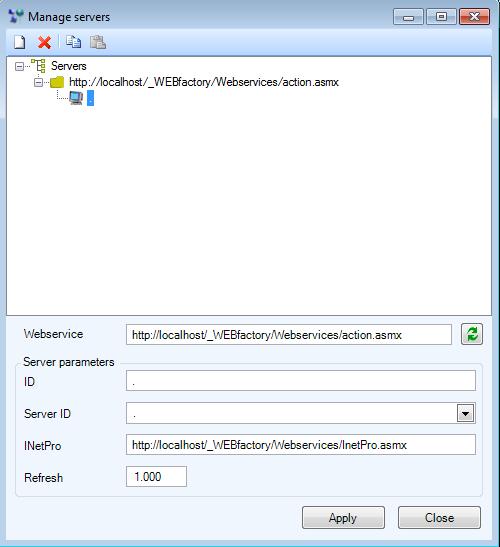Click the red X delete icon
This screenshot has height=547, width=500.
pos(44,42)
